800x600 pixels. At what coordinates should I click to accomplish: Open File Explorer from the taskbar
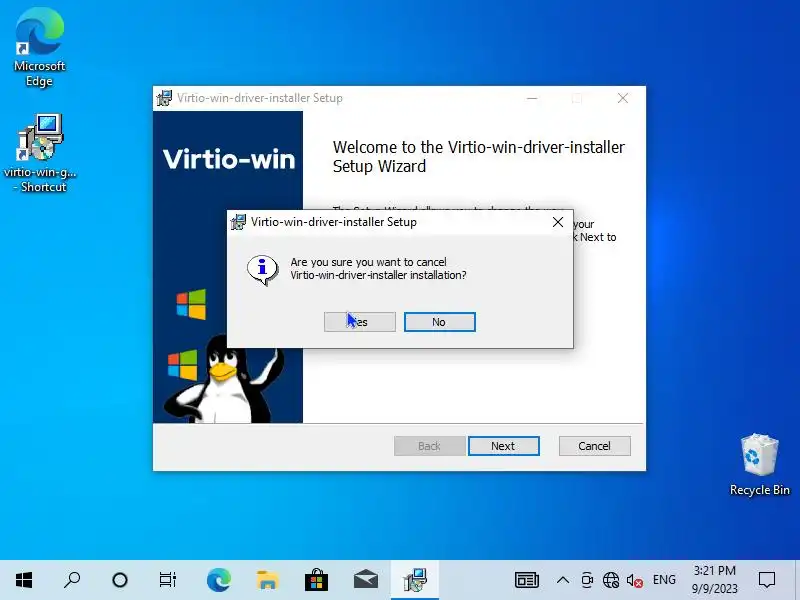267,580
